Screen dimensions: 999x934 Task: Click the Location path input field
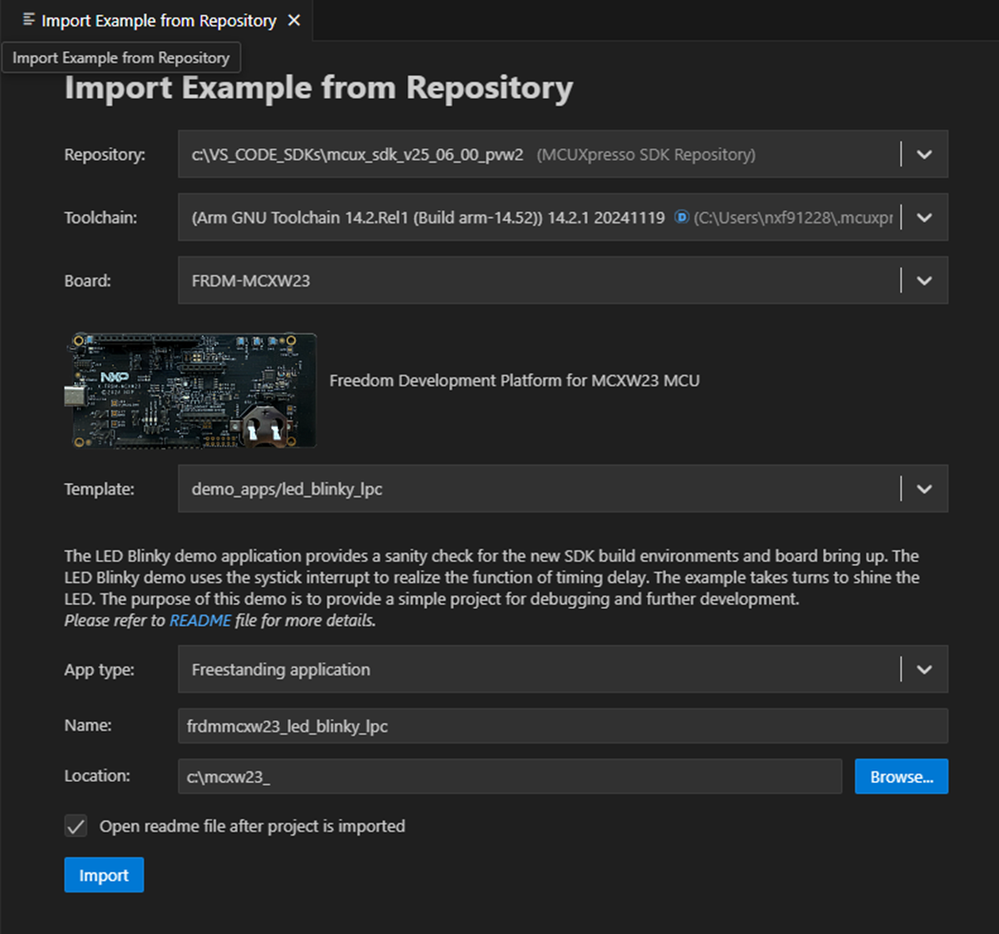(510, 776)
